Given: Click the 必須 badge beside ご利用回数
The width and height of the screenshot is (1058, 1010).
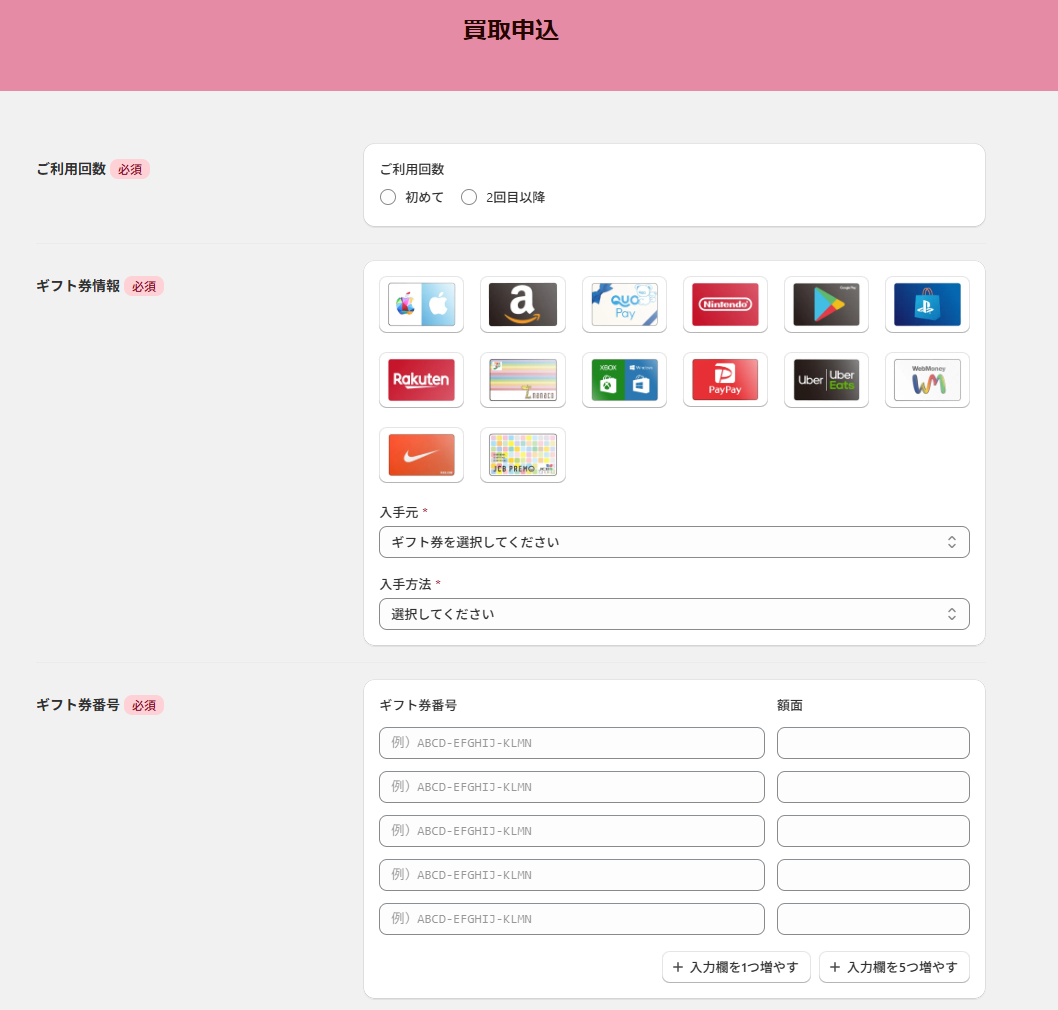Looking at the screenshot, I should click(x=130, y=169).
